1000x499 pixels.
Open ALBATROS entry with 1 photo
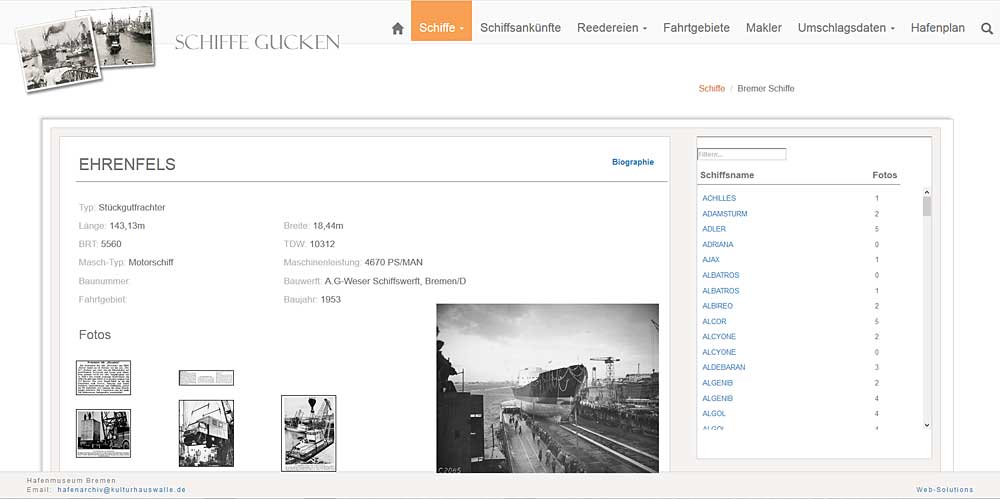click(721, 290)
